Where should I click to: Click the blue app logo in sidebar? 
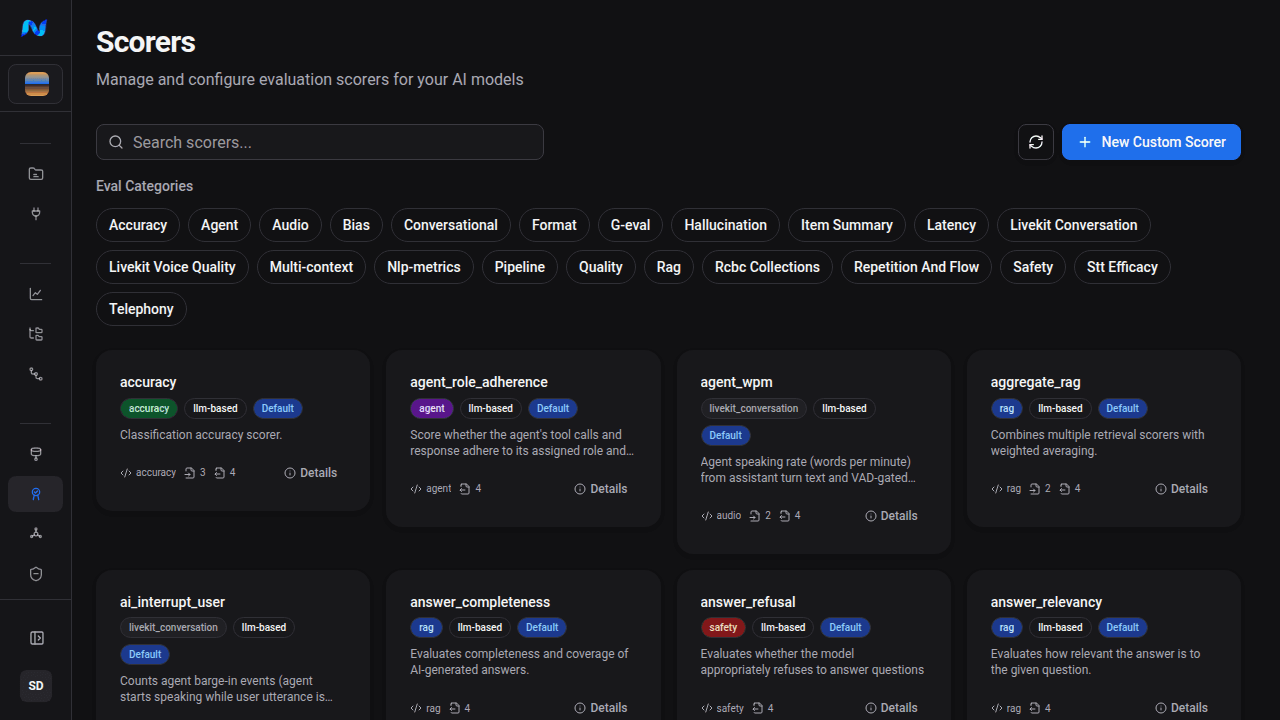[x=34, y=28]
